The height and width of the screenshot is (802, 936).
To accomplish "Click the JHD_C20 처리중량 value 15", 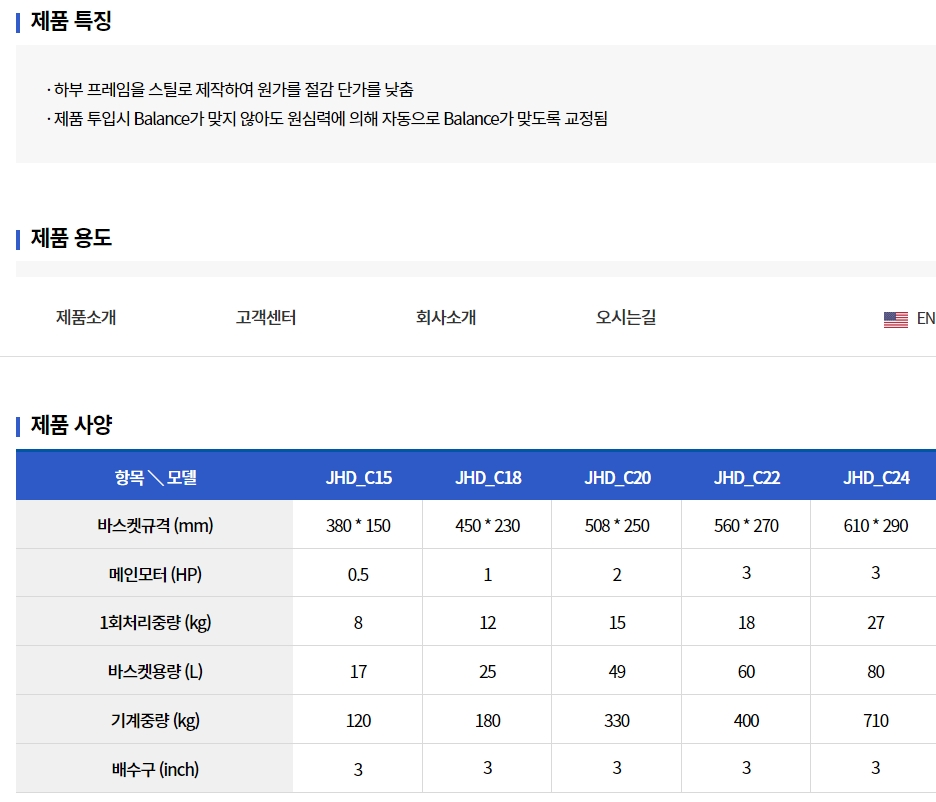I will point(617,622).
